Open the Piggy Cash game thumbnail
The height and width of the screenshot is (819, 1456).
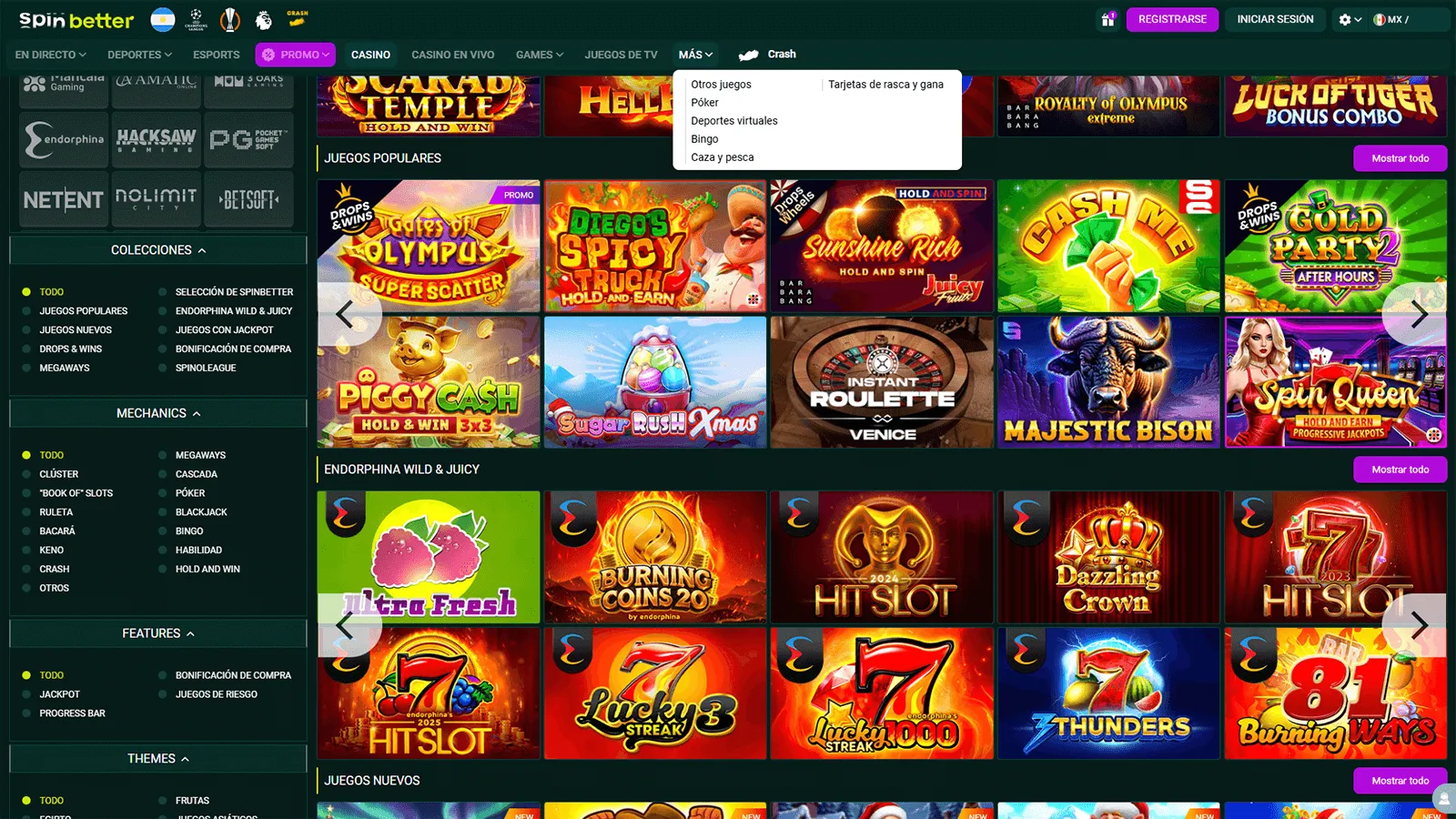click(x=429, y=382)
